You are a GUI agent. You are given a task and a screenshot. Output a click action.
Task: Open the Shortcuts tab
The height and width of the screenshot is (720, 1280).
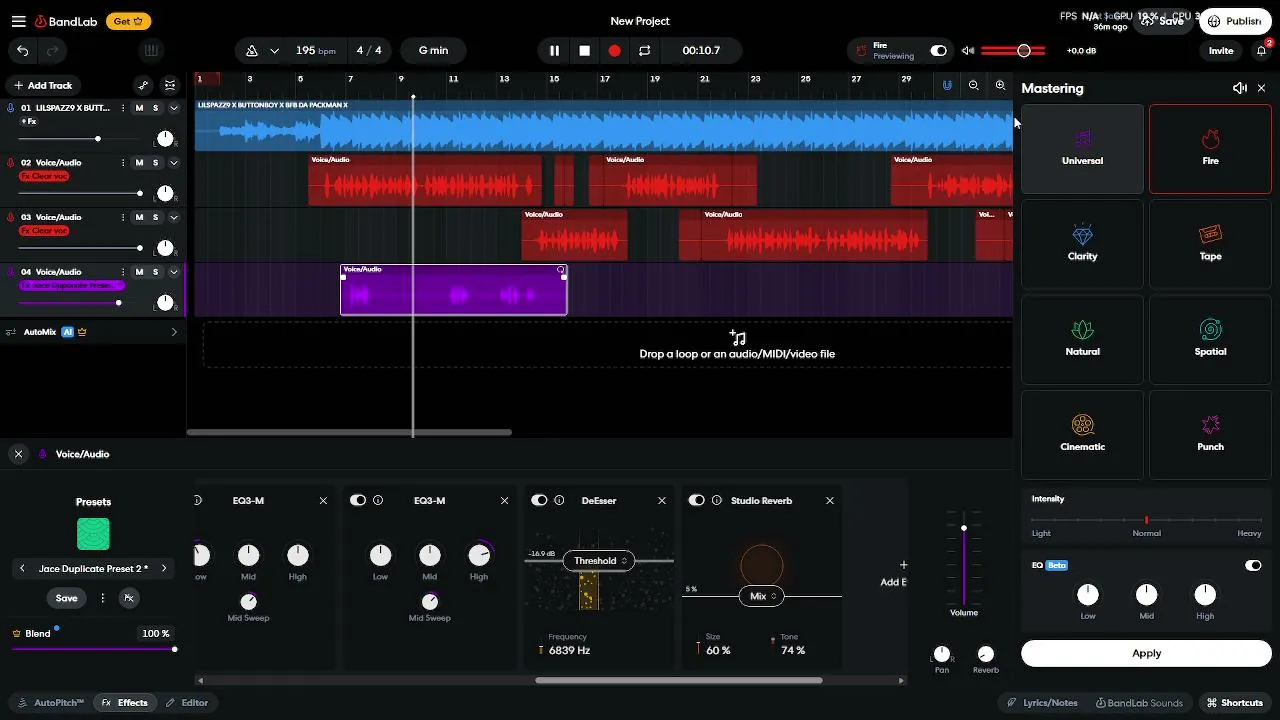pos(1235,703)
